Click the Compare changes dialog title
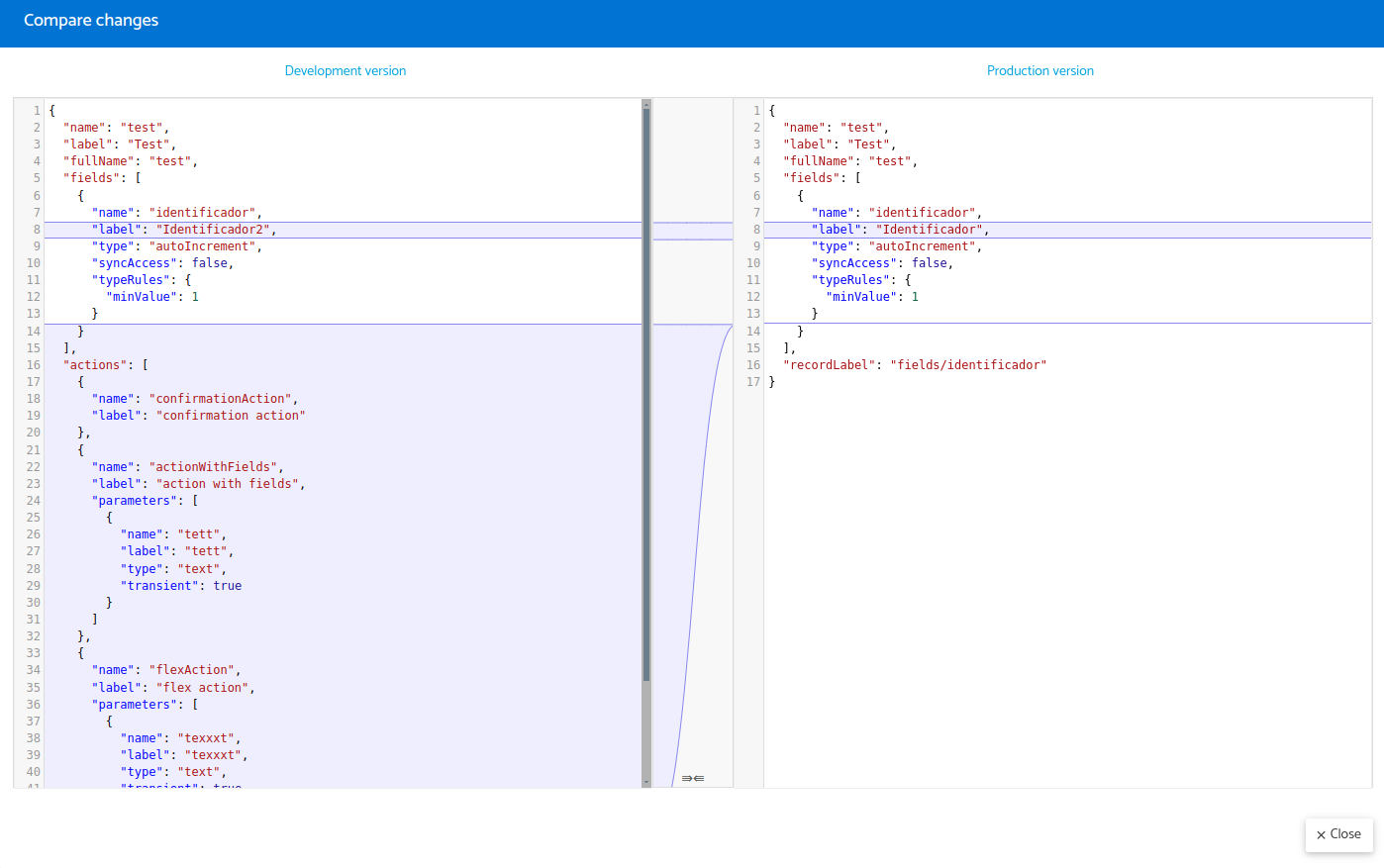 click(91, 21)
